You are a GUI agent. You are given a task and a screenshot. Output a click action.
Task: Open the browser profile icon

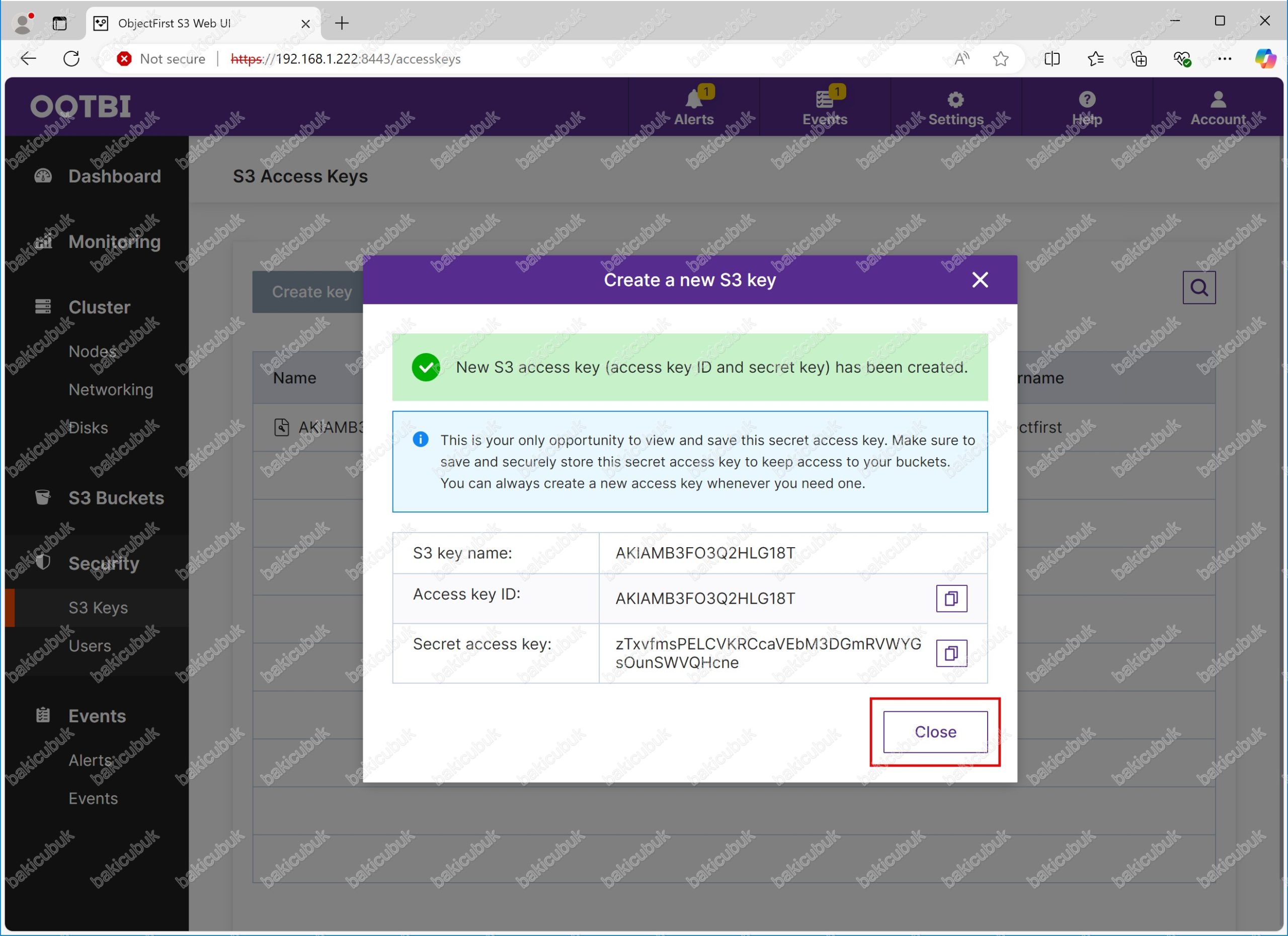point(24,23)
